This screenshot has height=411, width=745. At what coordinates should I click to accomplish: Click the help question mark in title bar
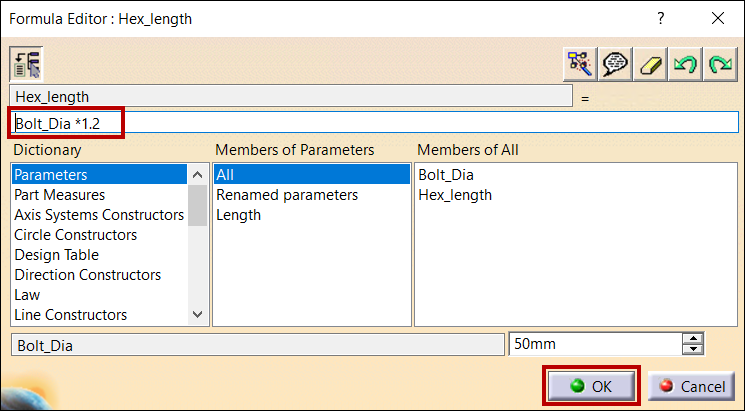660,18
